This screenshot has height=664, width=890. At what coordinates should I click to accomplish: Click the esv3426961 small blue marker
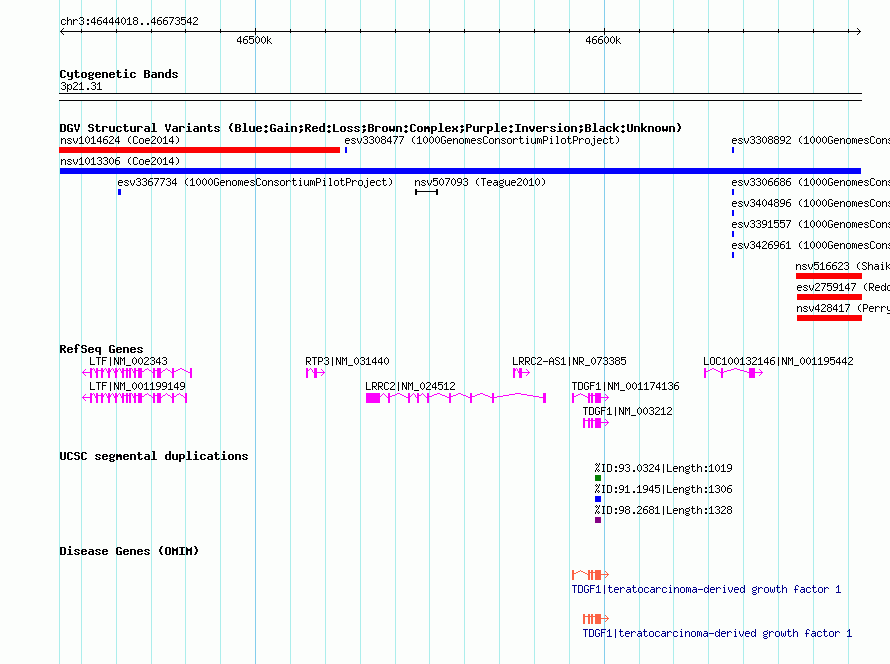[x=733, y=255]
